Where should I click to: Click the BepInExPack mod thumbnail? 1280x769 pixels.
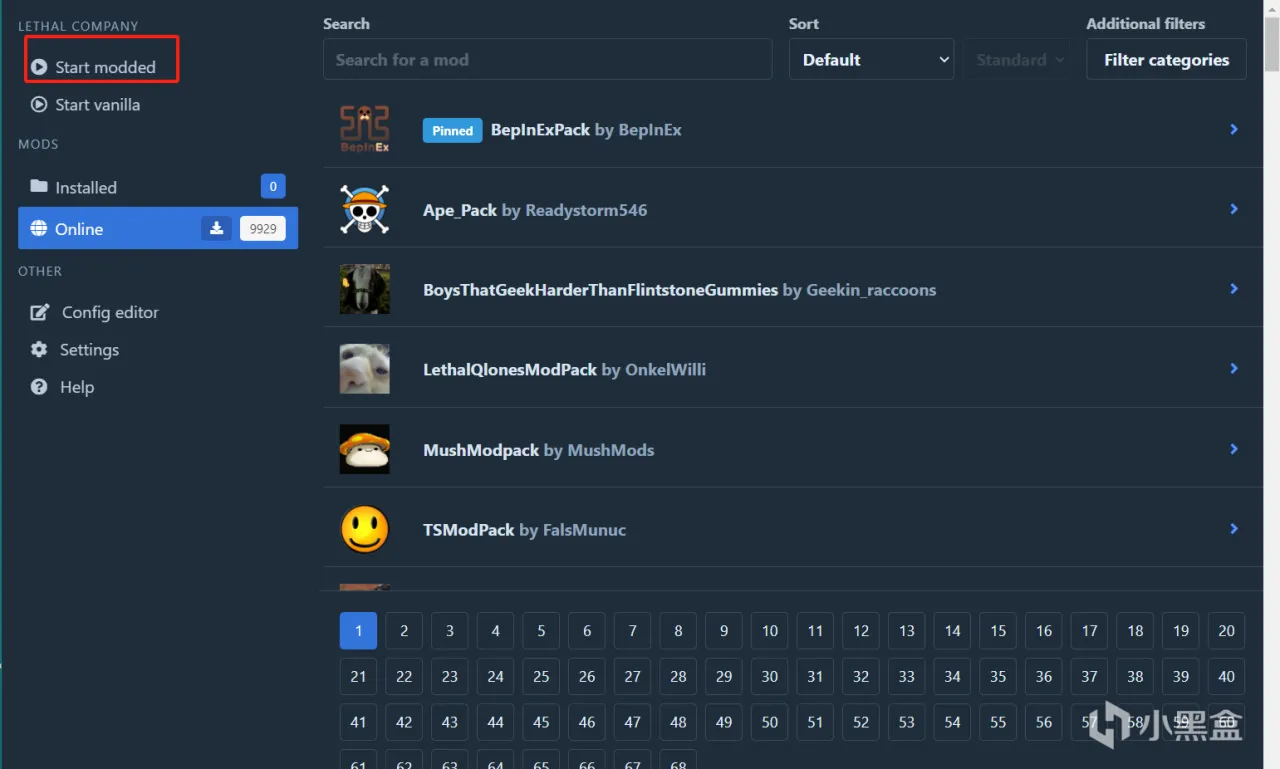pyautogui.click(x=364, y=129)
